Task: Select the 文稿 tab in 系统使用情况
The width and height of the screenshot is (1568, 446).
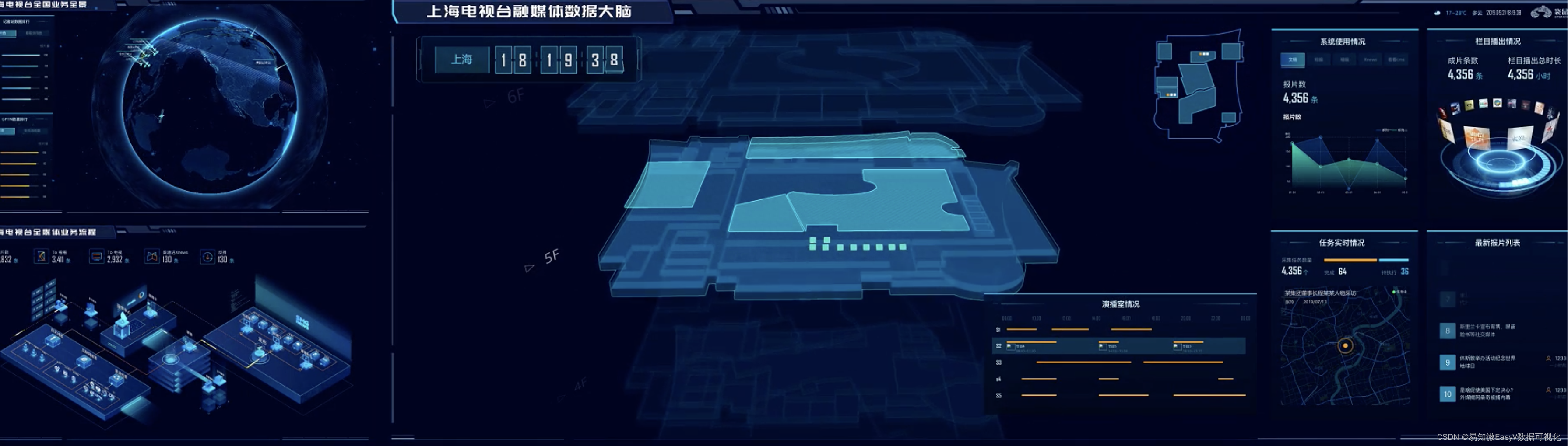Action: 1292,59
